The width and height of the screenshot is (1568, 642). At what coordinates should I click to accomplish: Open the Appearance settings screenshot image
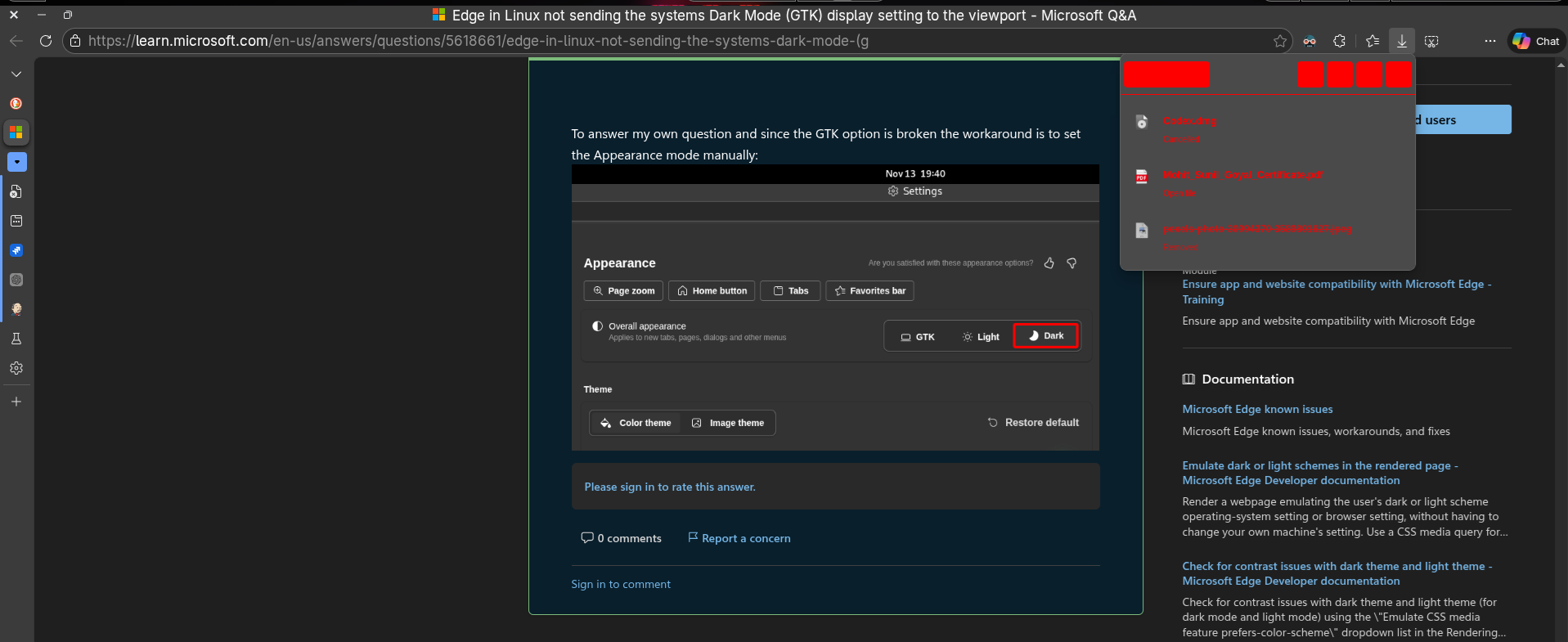[x=835, y=308]
